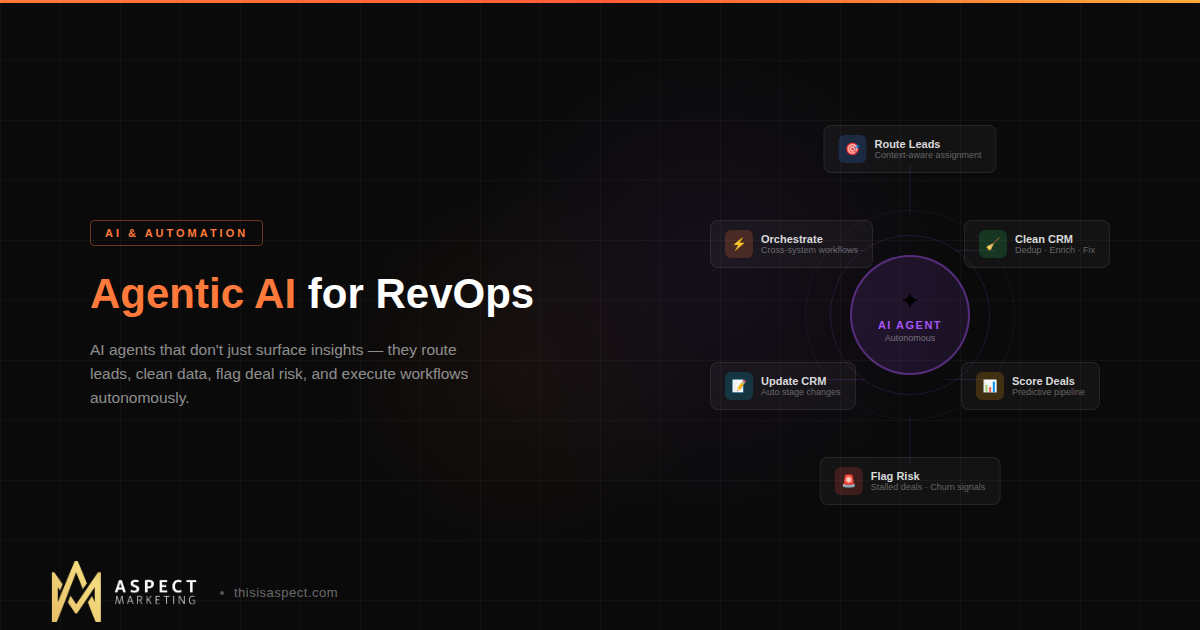Image resolution: width=1200 pixels, height=630 pixels.
Task: Open the Route Leads card
Action: [x=909, y=148]
